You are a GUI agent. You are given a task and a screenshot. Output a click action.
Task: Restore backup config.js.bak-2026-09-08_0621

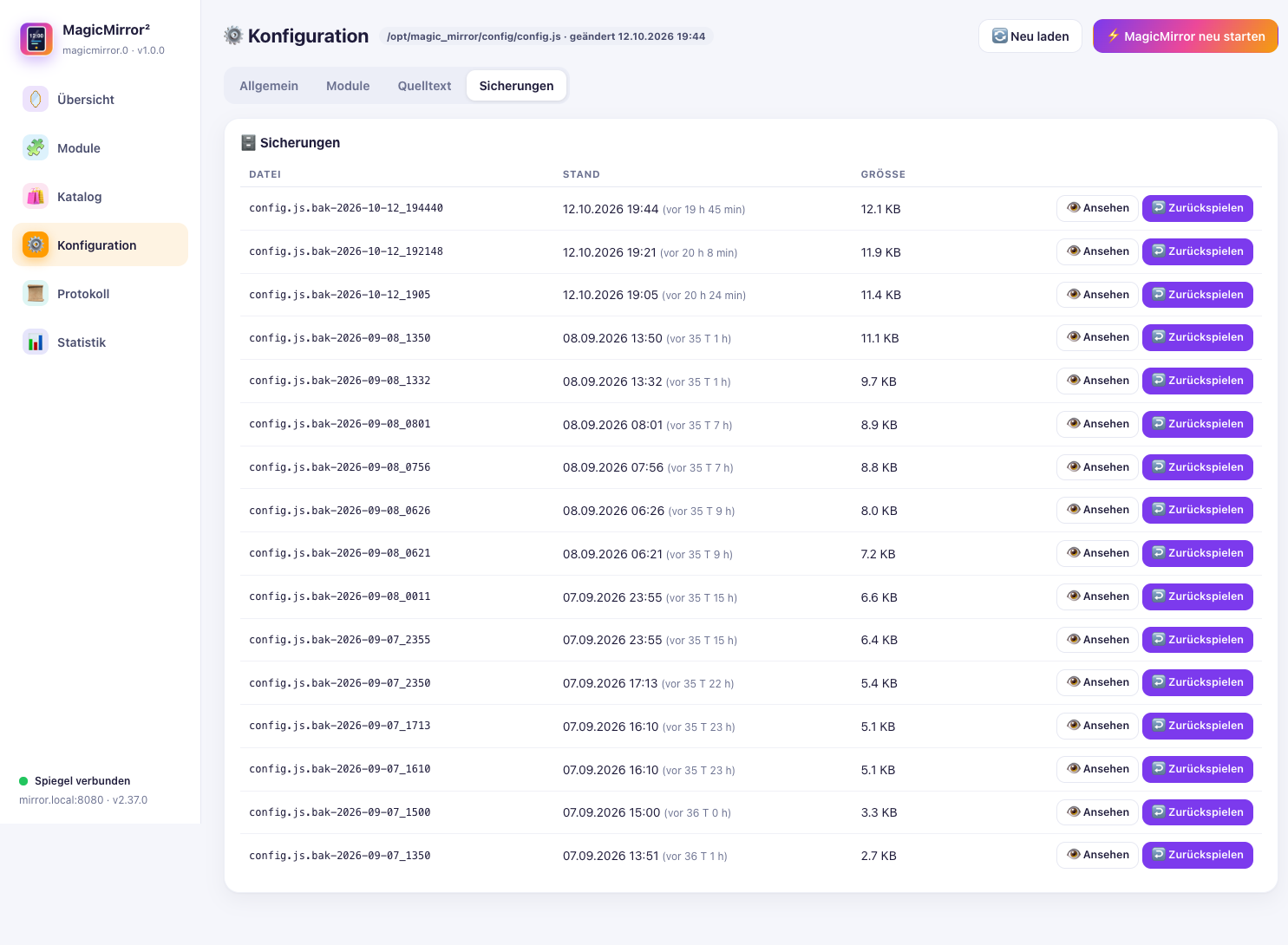[1197, 553]
